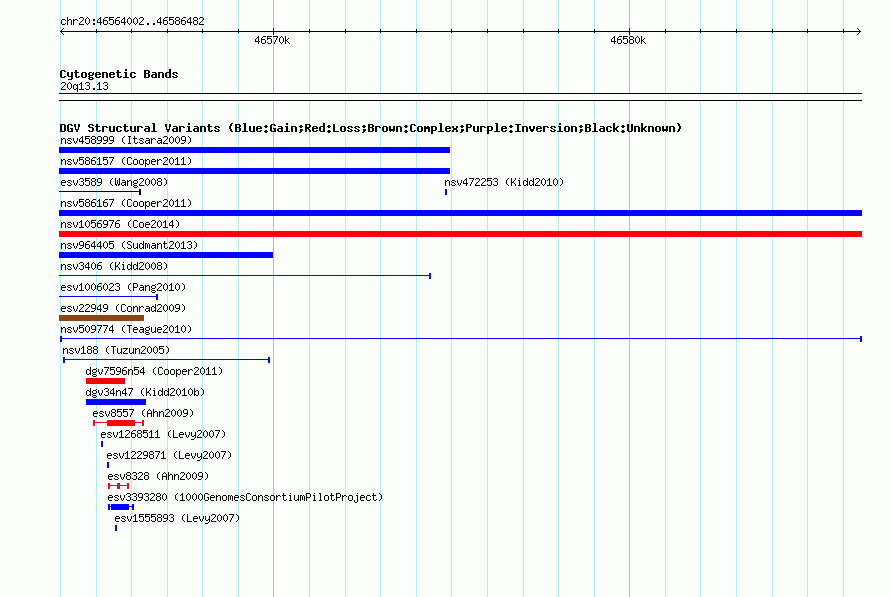
Task: Open the nsv472253 (Kidd2010) label
Action: (504, 182)
